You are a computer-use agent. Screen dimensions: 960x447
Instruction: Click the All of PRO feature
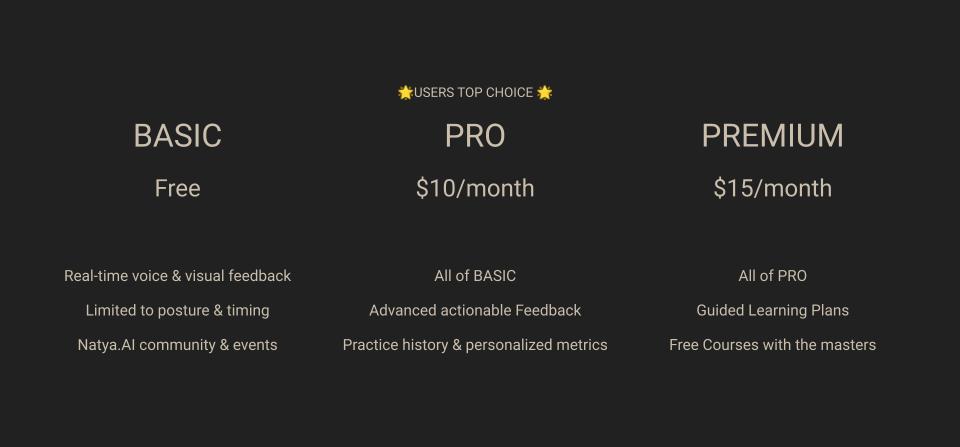coord(773,276)
